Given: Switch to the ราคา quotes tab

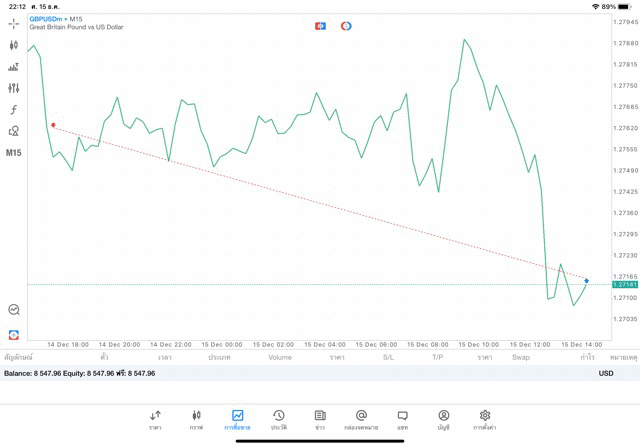Looking at the screenshot, I should click(155, 419).
